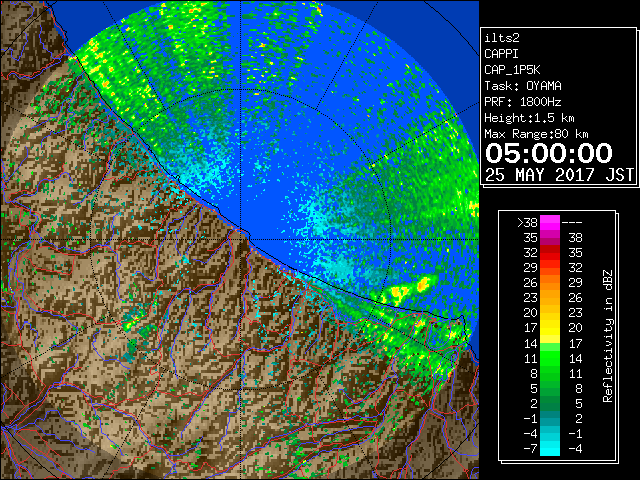Pick the cyan -7 dBZ color swatch
This screenshot has height=480, width=640.
click(550, 449)
